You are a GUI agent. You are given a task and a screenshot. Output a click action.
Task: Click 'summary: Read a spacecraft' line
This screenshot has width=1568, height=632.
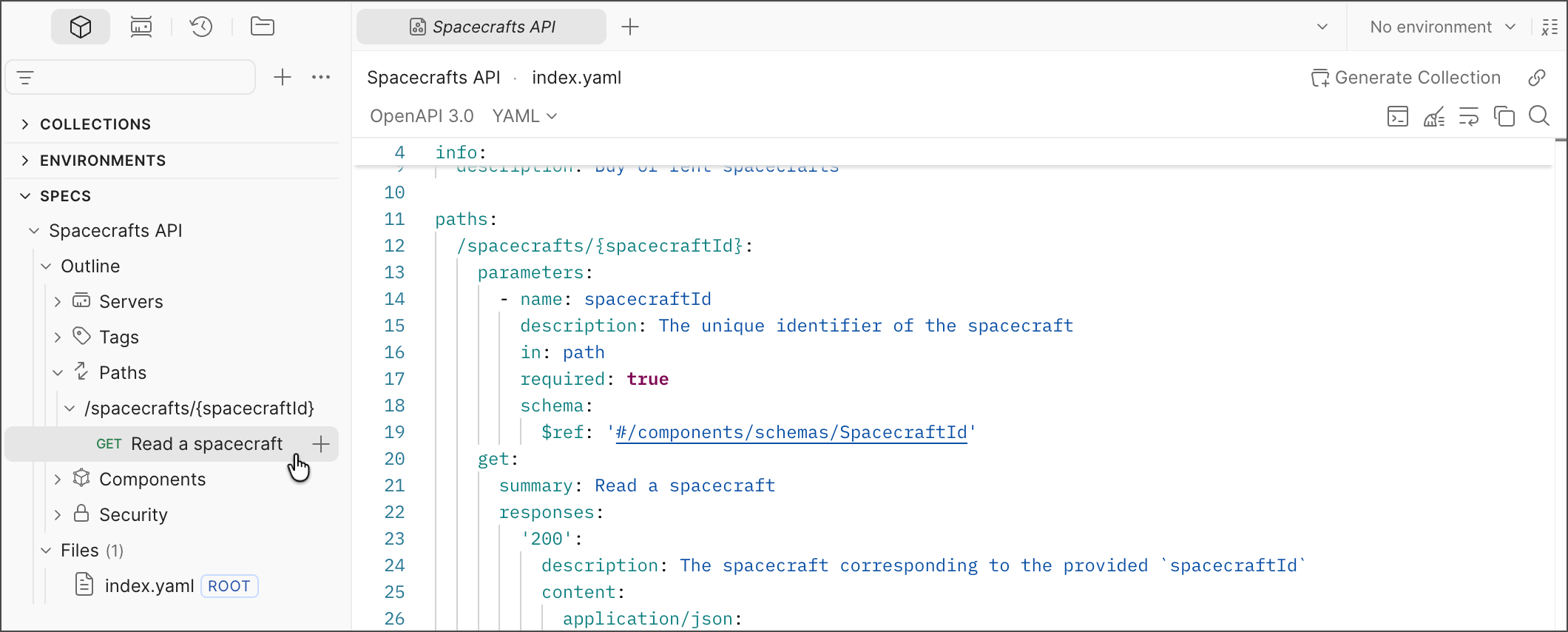[x=638, y=485]
